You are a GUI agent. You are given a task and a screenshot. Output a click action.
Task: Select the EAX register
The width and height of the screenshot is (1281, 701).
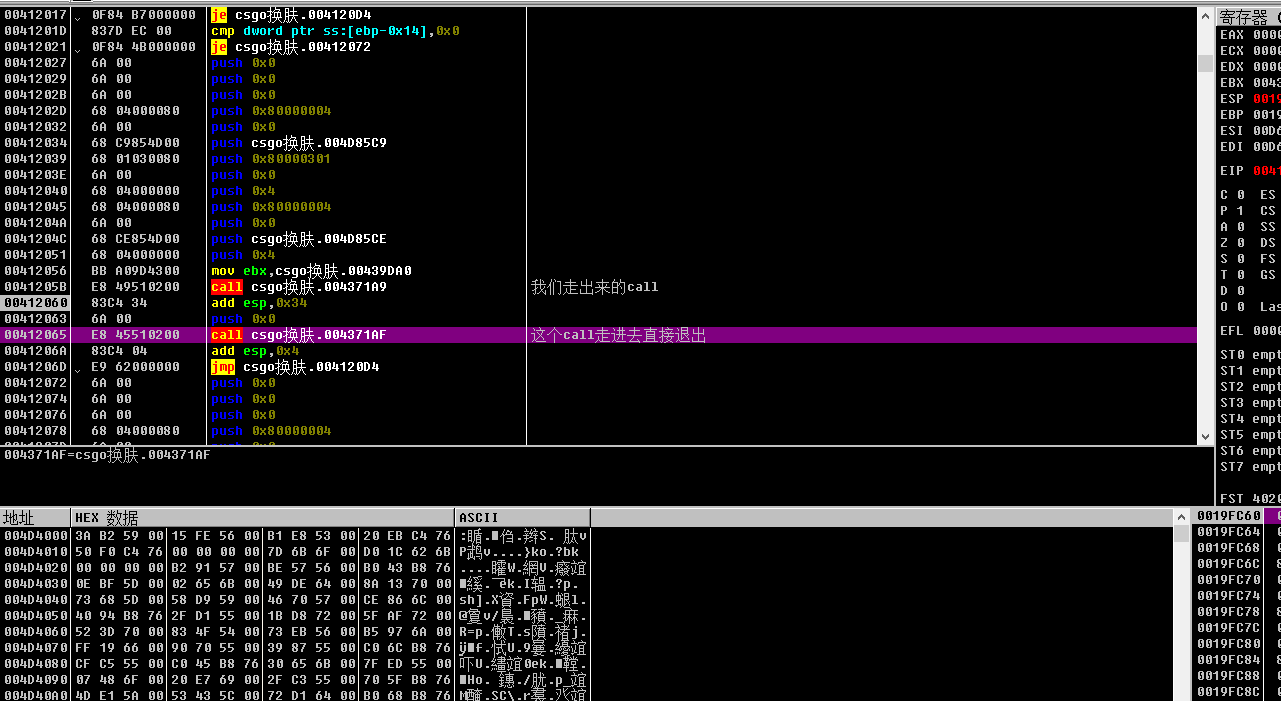[x=1250, y=35]
